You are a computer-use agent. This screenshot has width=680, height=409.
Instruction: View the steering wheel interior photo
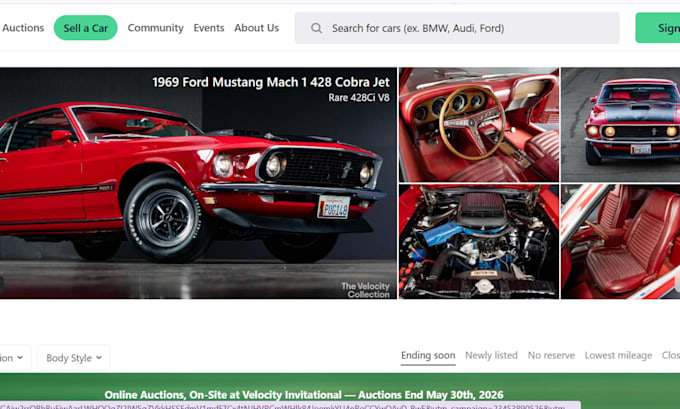click(x=479, y=124)
